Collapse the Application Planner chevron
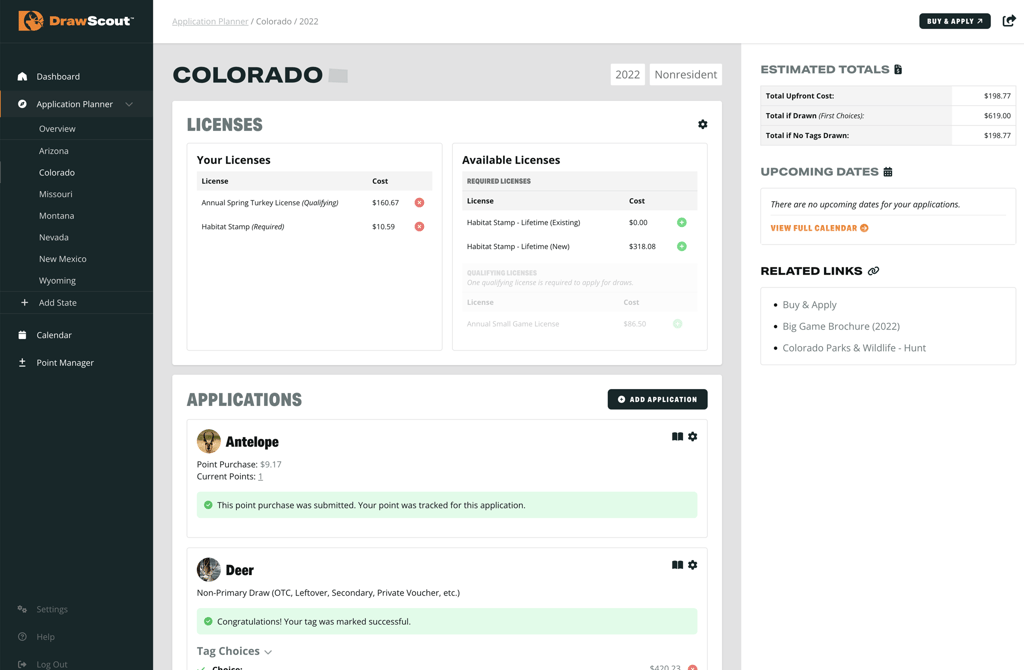 pyautogui.click(x=129, y=104)
